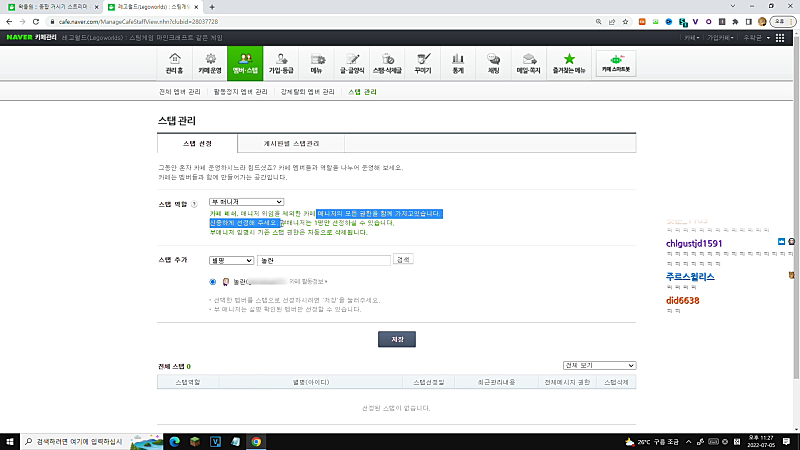This screenshot has width=800, height=450.
Task: Open the 카페 활동정보 link for the member
Action: coord(308,282)
